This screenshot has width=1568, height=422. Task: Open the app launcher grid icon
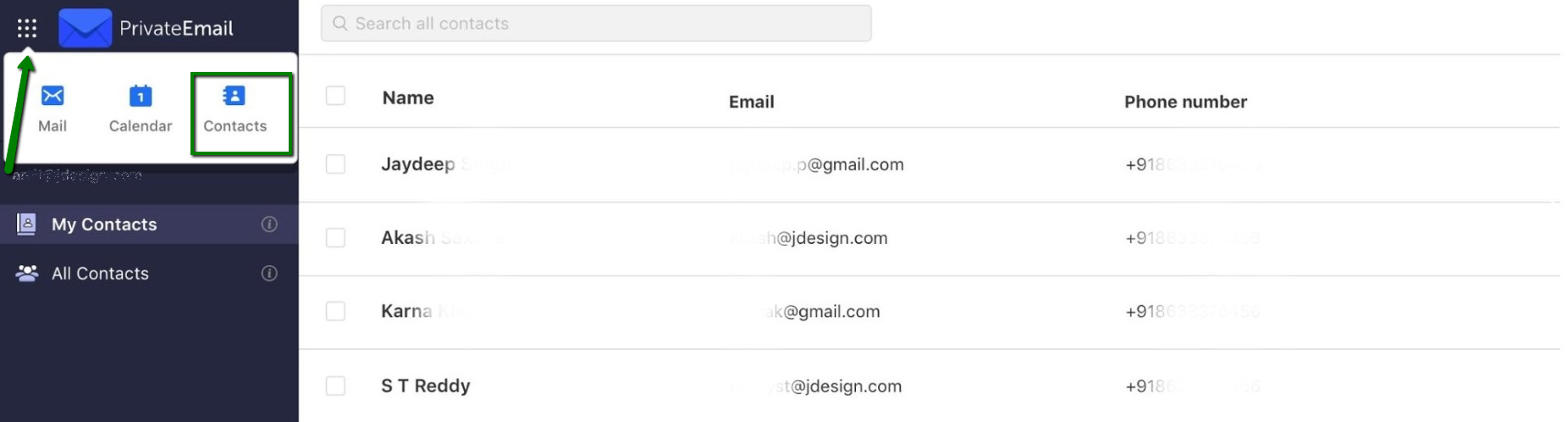pyautogui.click(x=27, y=29)
